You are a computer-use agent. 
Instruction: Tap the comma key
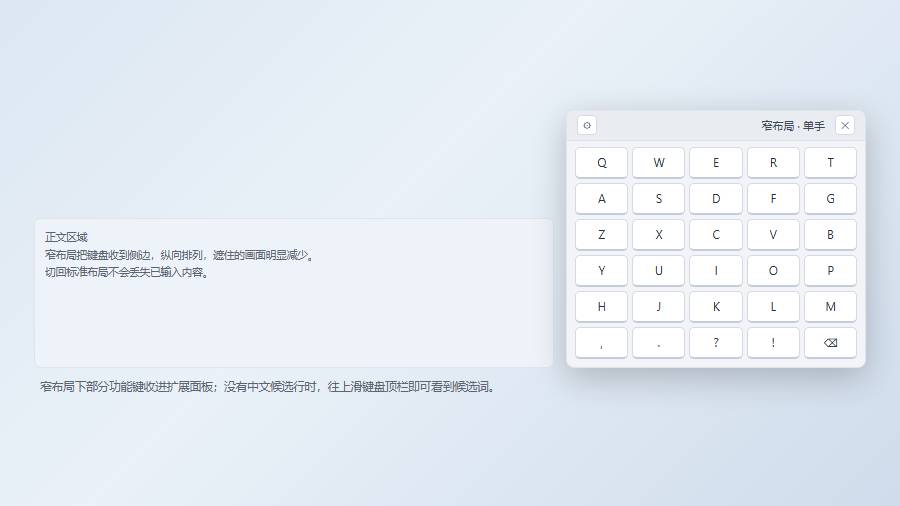pyautogui.click(x=601, y=342)
